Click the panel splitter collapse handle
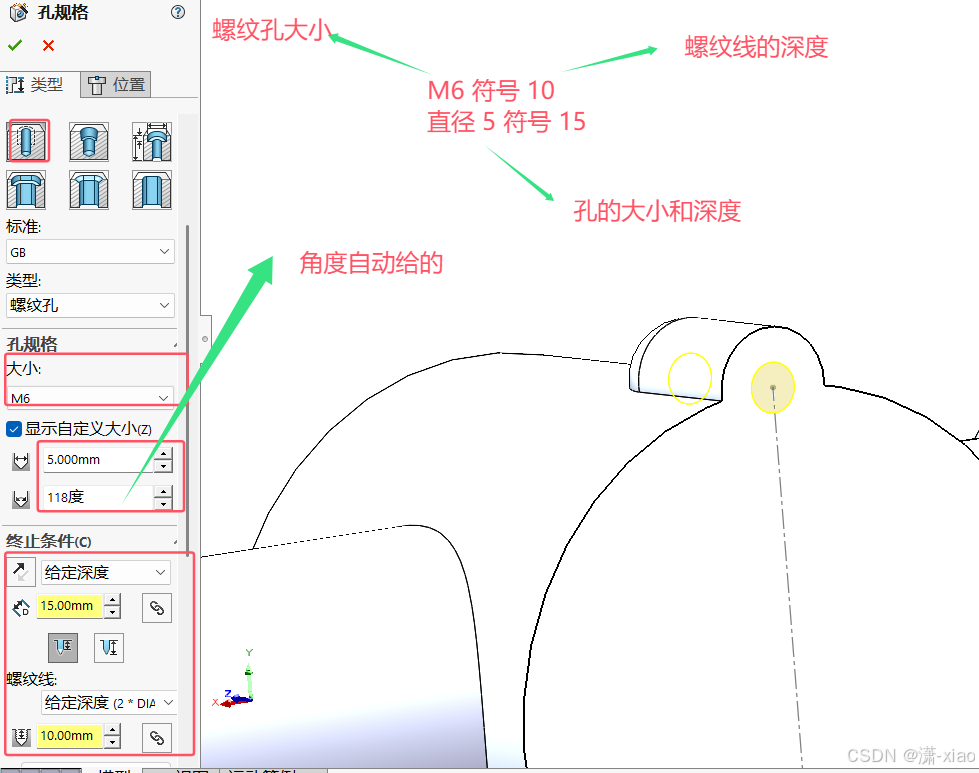Screen dimensions: 979x773 pyautogui.click(x=205, y=339)
